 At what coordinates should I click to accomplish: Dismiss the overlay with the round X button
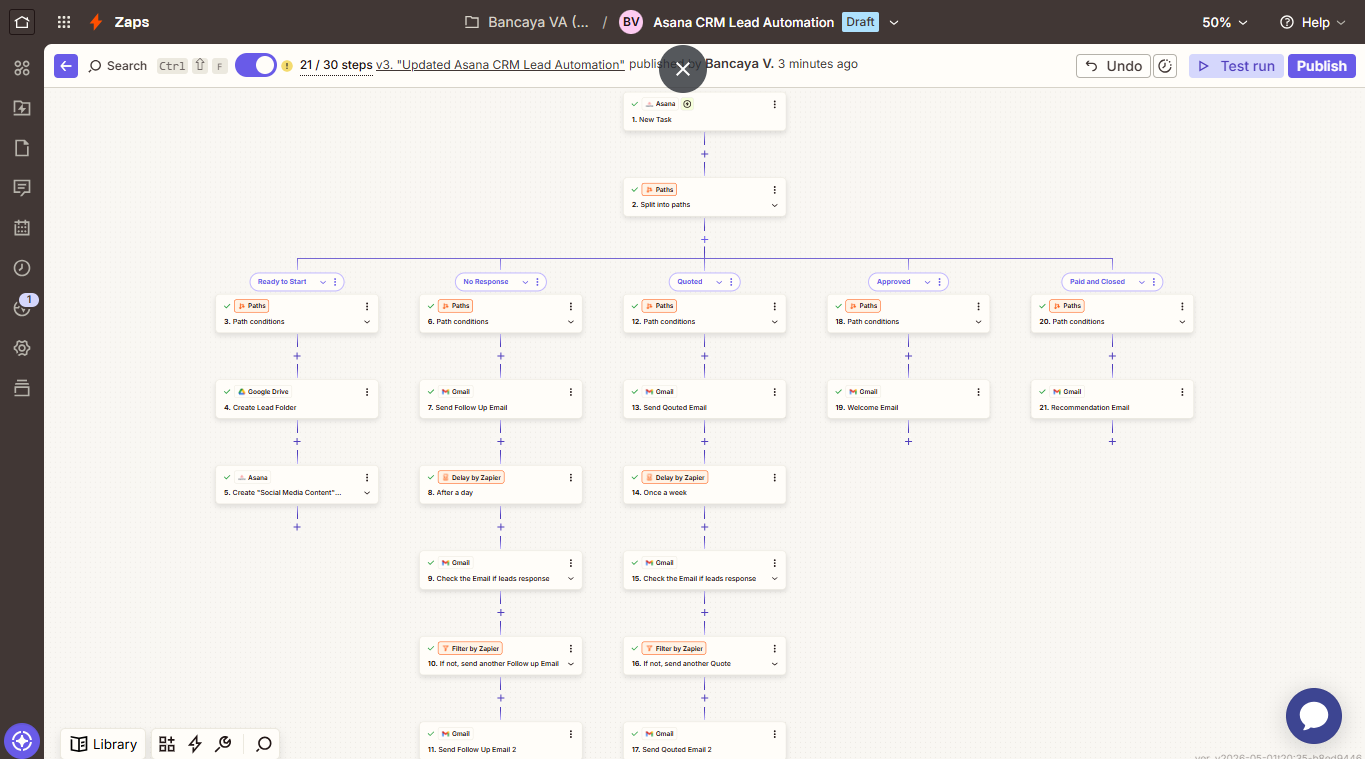tap(683, 69)
